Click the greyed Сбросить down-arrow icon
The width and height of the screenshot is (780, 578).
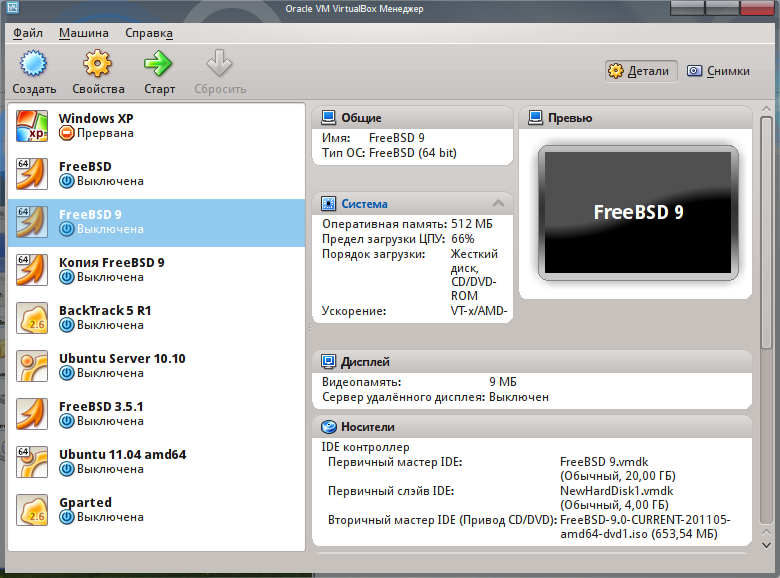tap(219, 63)
